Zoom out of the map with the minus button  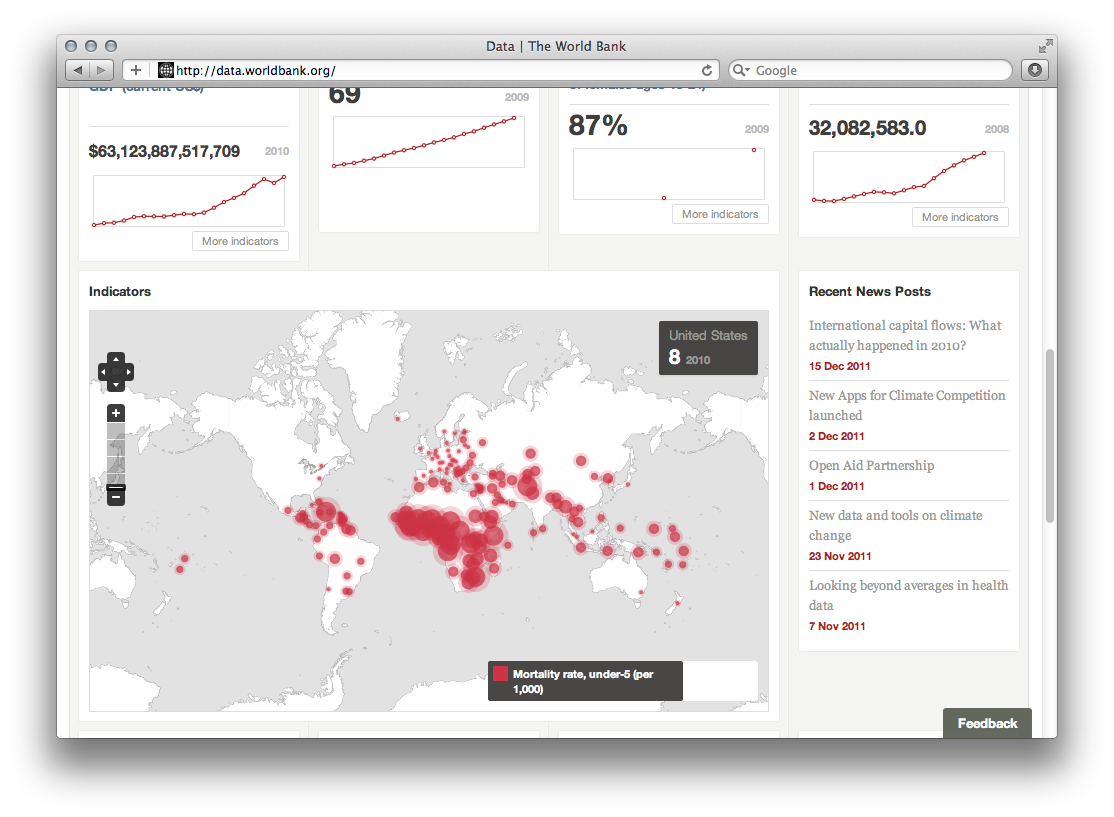[x=115, y=494]
